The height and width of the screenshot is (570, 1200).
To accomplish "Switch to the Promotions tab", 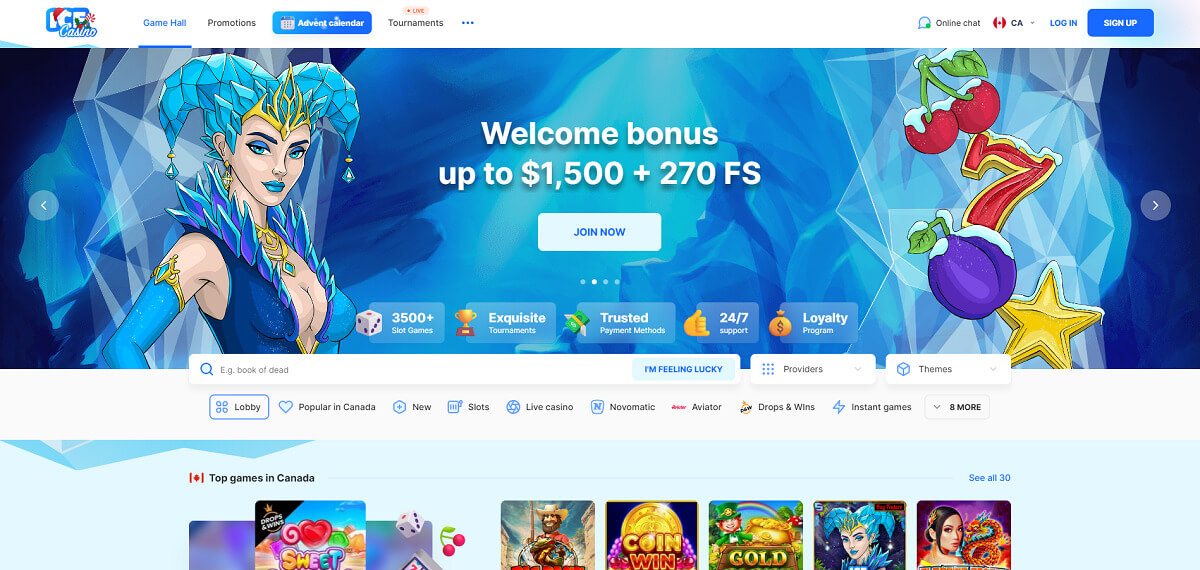I will pos(232,23).
